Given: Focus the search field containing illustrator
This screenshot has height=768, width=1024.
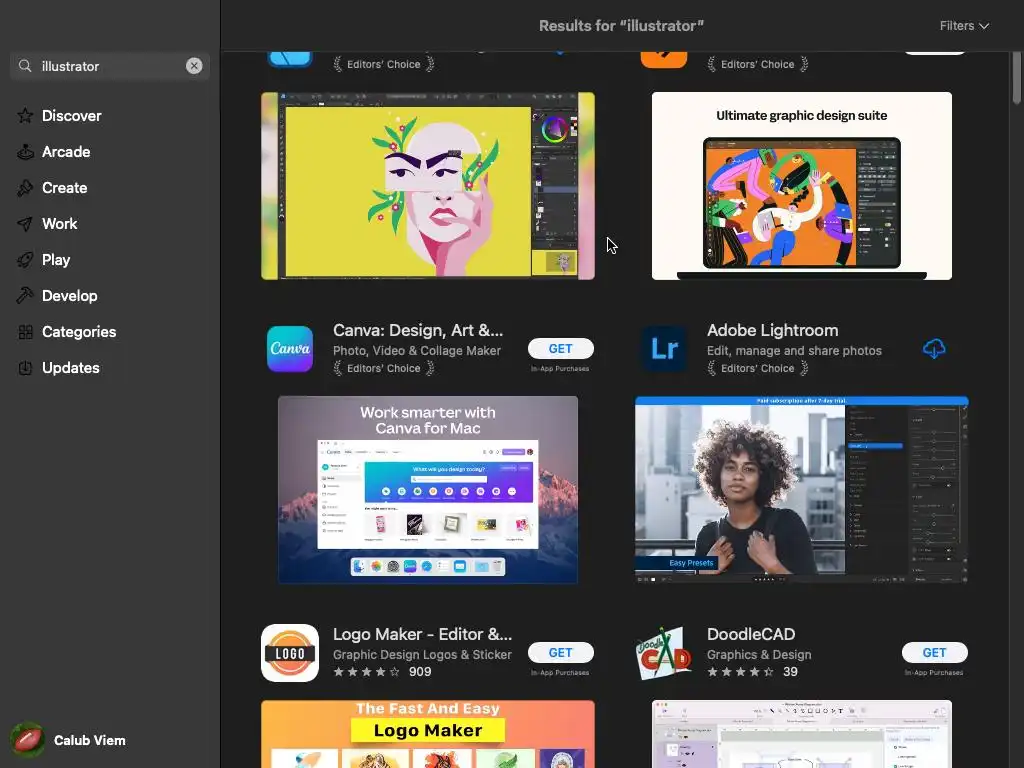Looking at the screenshot, I should (110, 66).
